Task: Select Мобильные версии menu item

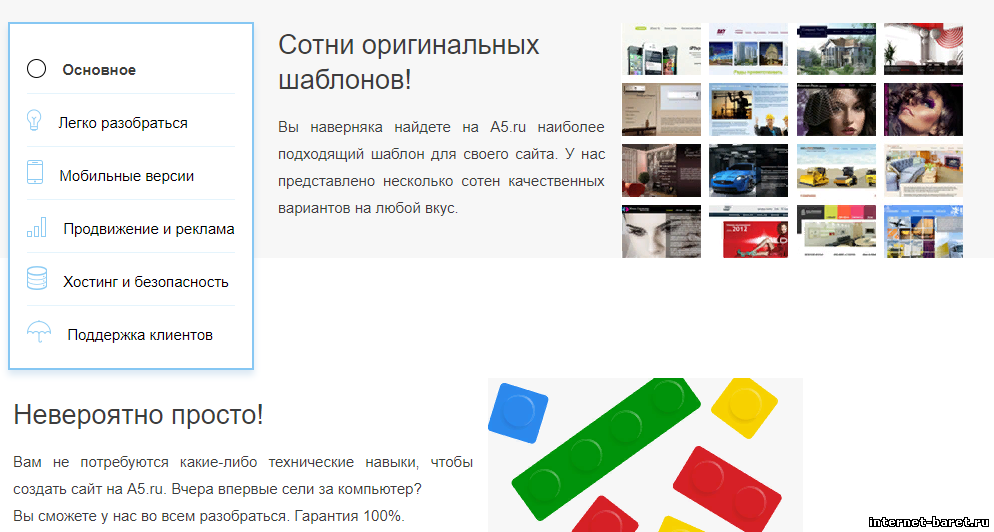Action: point(127,176)
